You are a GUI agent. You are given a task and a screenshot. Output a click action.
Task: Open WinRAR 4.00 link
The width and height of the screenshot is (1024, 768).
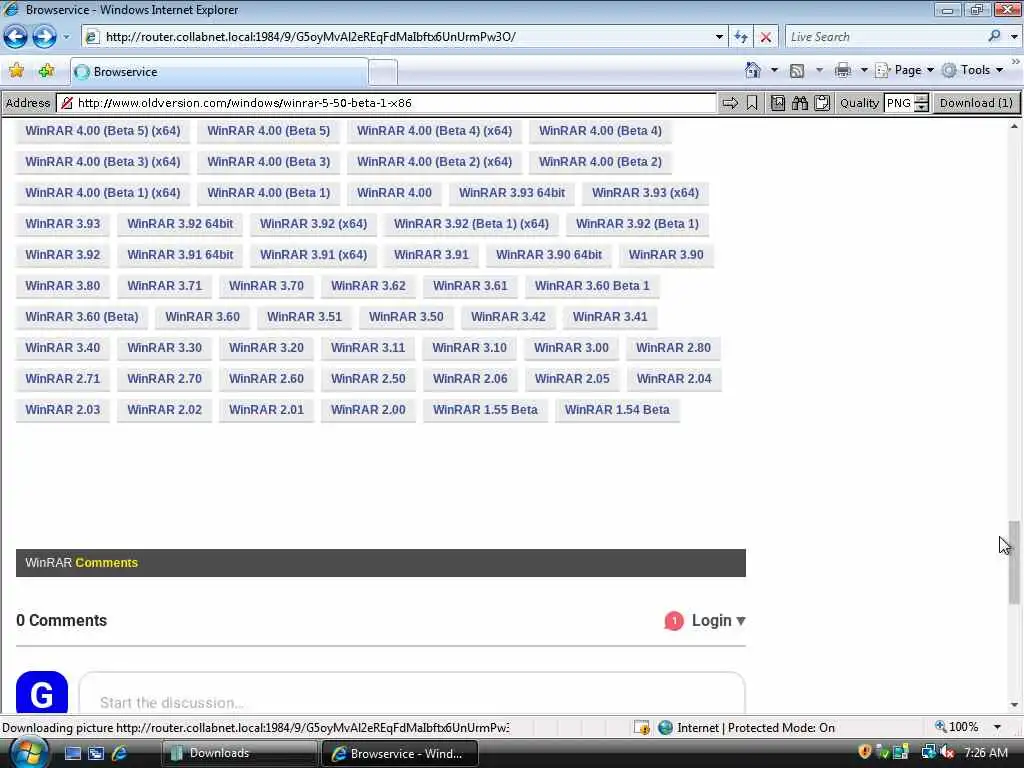coord(394,193)
